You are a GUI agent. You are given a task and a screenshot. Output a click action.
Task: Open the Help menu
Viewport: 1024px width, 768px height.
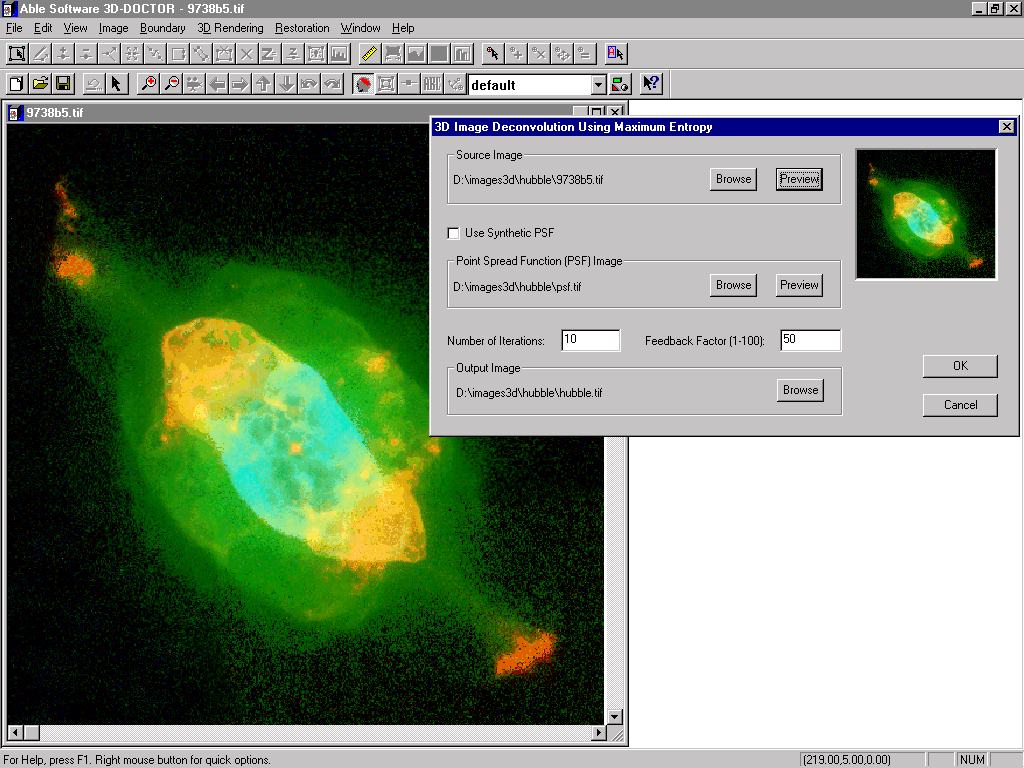click(403, 28)
